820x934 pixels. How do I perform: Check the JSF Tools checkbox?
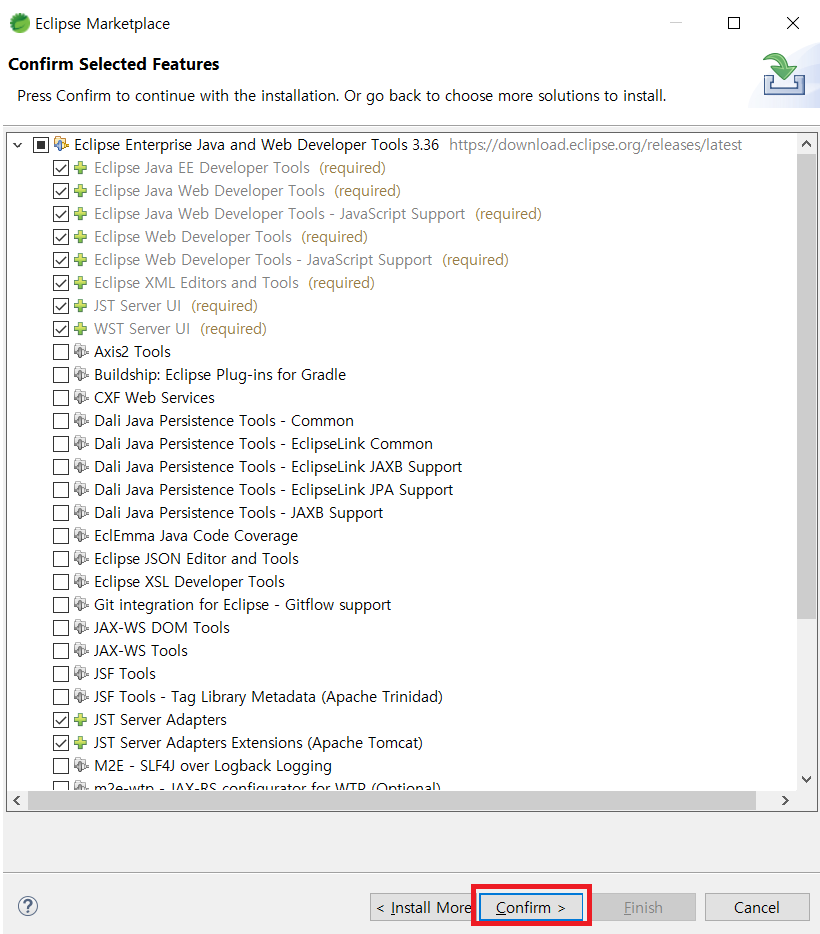(61, 674)
